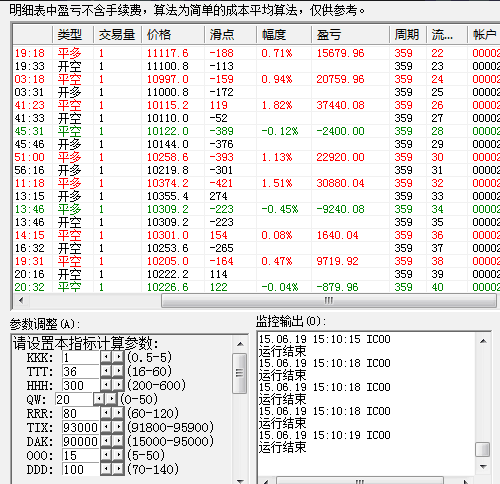500x484 pixels.
Task: Decrease the RRR parameter with left arrow
Action: click(x=106, y=413)
